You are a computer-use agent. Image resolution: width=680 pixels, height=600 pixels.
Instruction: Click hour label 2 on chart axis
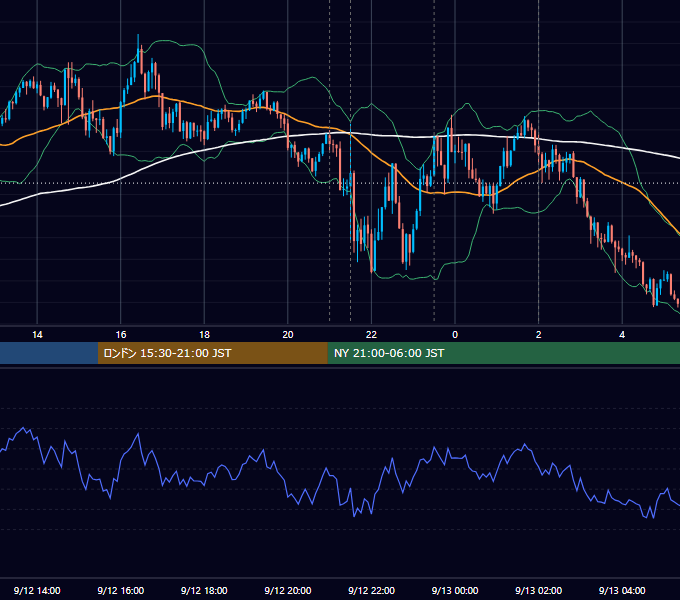[x=539, y=335]
